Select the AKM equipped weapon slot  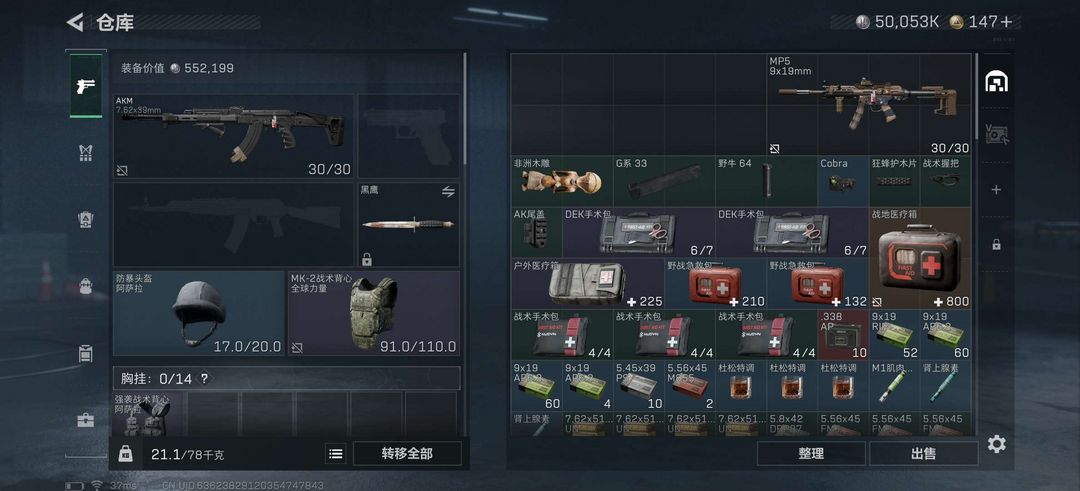233,136
